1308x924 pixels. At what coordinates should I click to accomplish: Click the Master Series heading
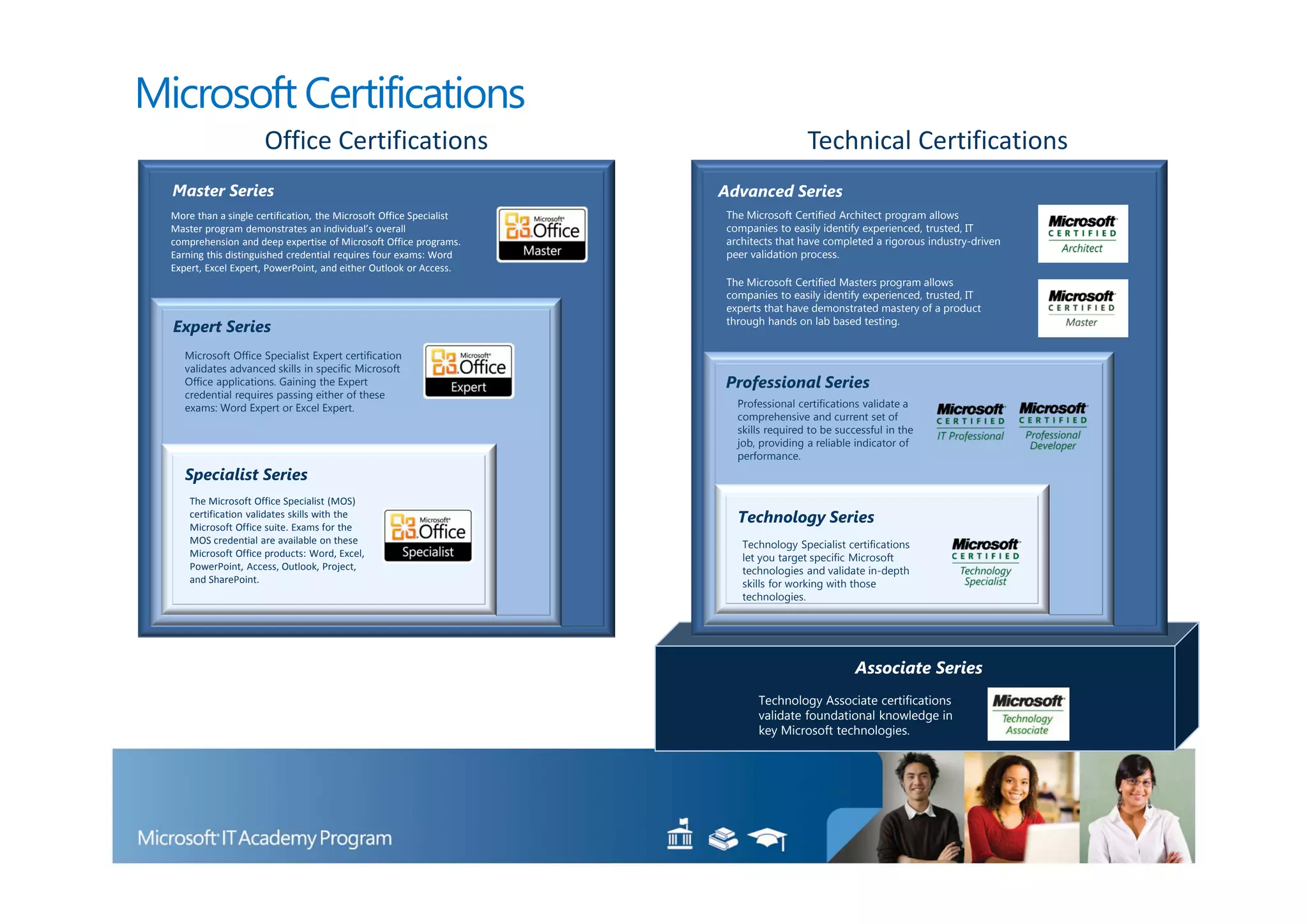(x=223, y=190)
